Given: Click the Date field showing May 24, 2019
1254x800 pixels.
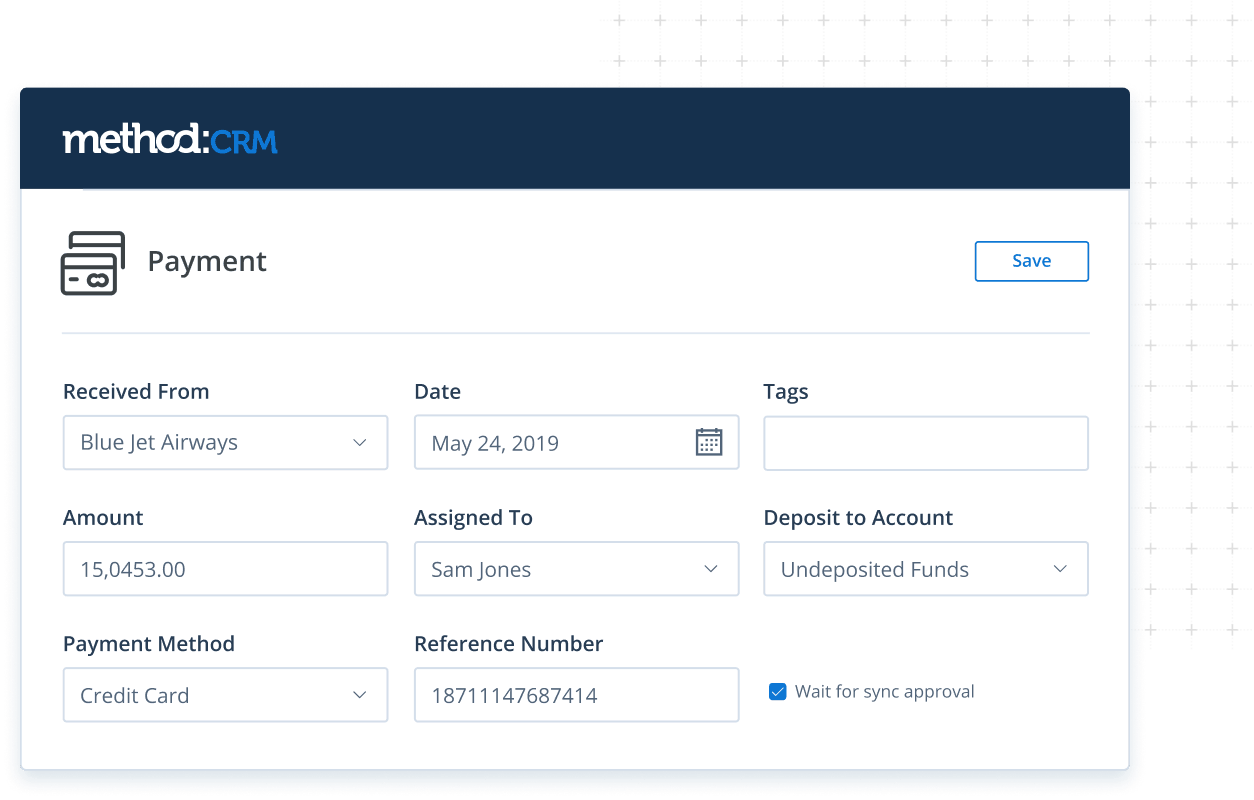Looking at the screenshot, I should 576,442.
